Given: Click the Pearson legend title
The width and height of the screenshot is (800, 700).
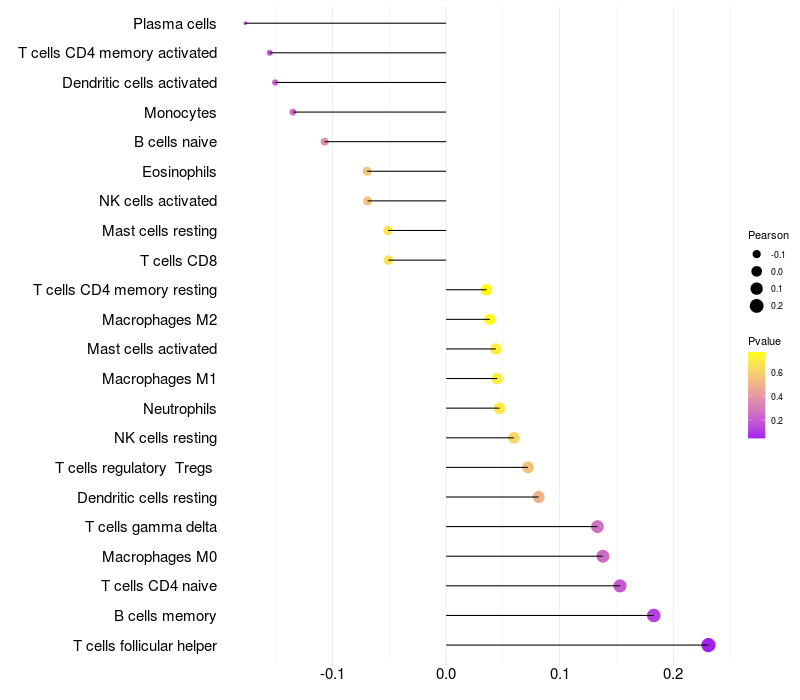Looking at the screenshot, I should tap(768, 235).
